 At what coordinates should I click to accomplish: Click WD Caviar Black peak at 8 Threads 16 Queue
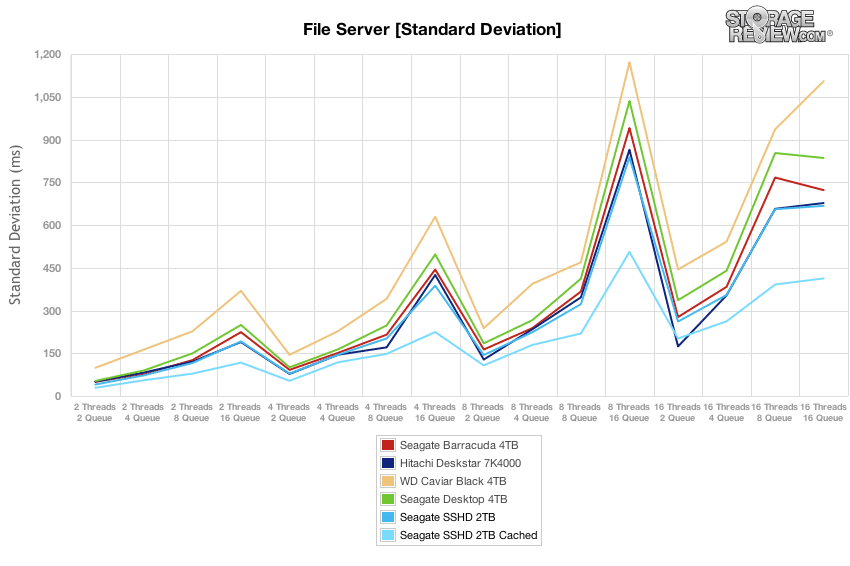point(629,62)
